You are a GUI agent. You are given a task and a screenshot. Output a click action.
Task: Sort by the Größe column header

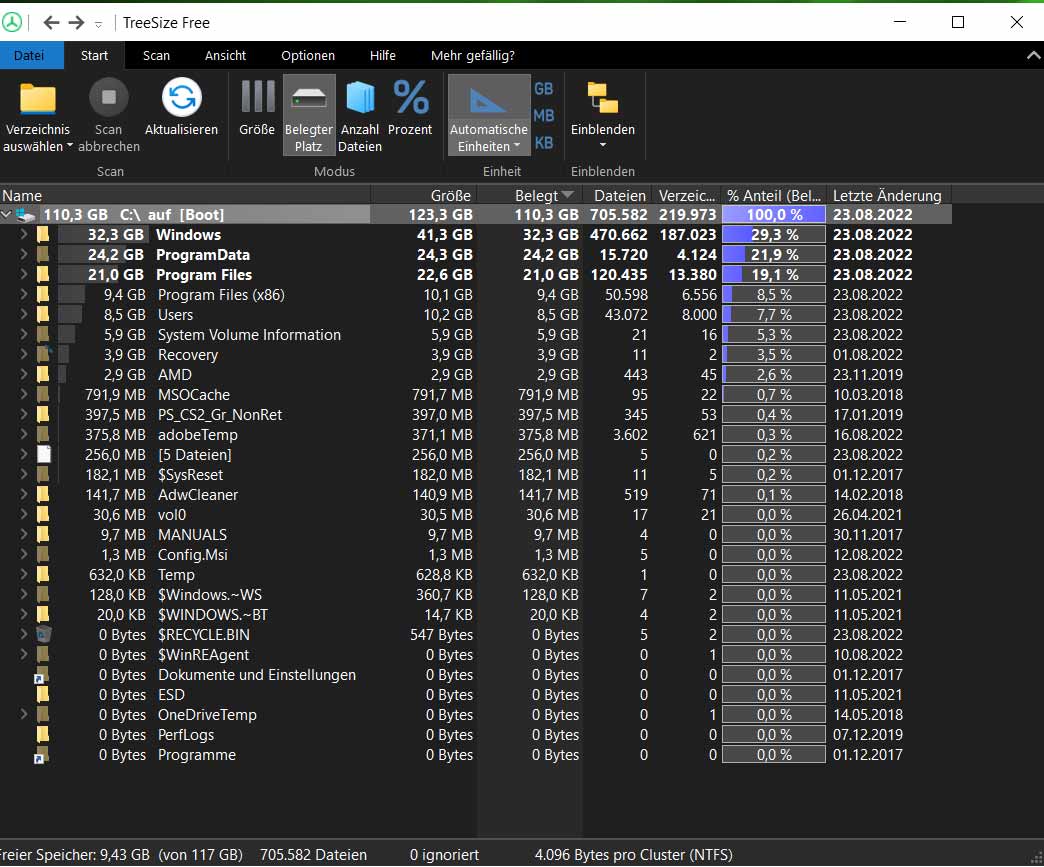click(424, 195)
